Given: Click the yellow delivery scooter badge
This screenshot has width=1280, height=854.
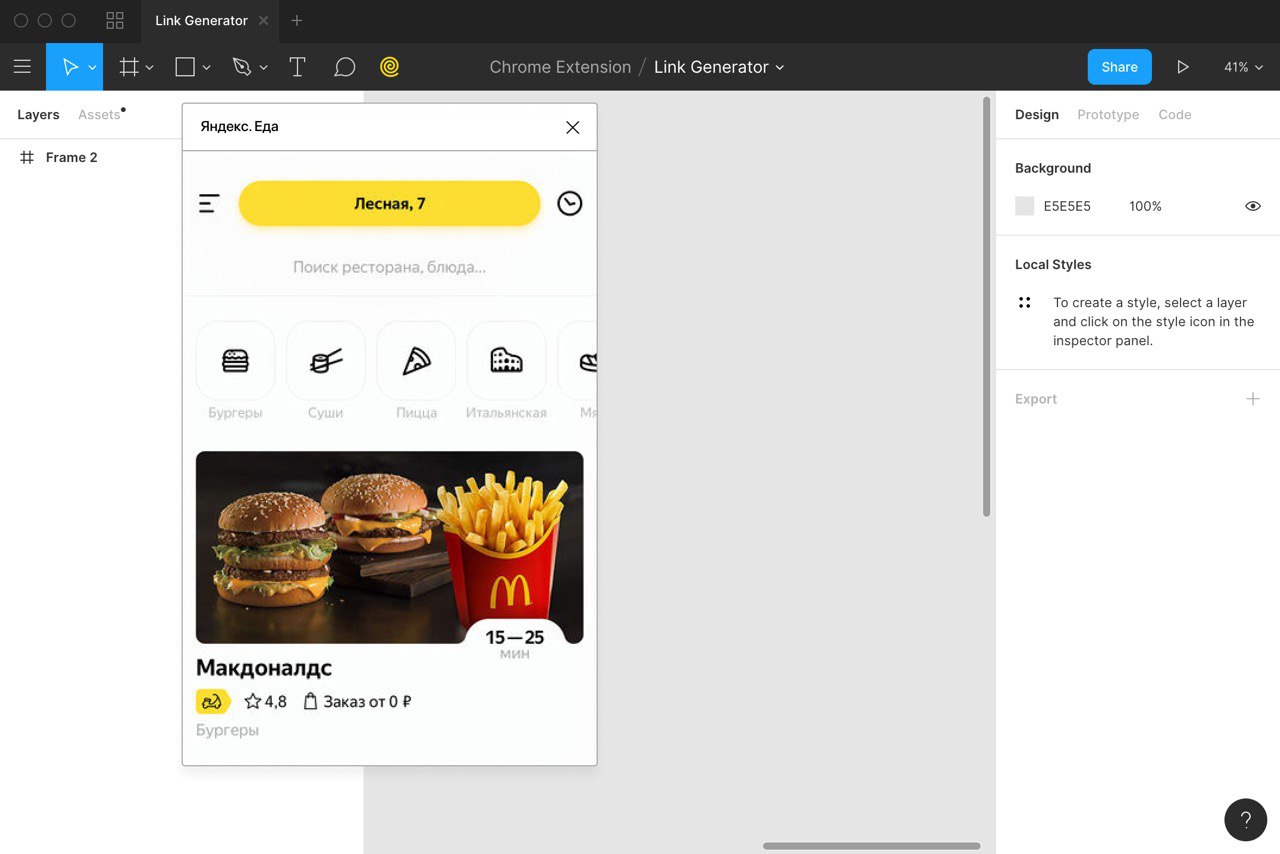Looking at the screenshot, I should point(213,702).
